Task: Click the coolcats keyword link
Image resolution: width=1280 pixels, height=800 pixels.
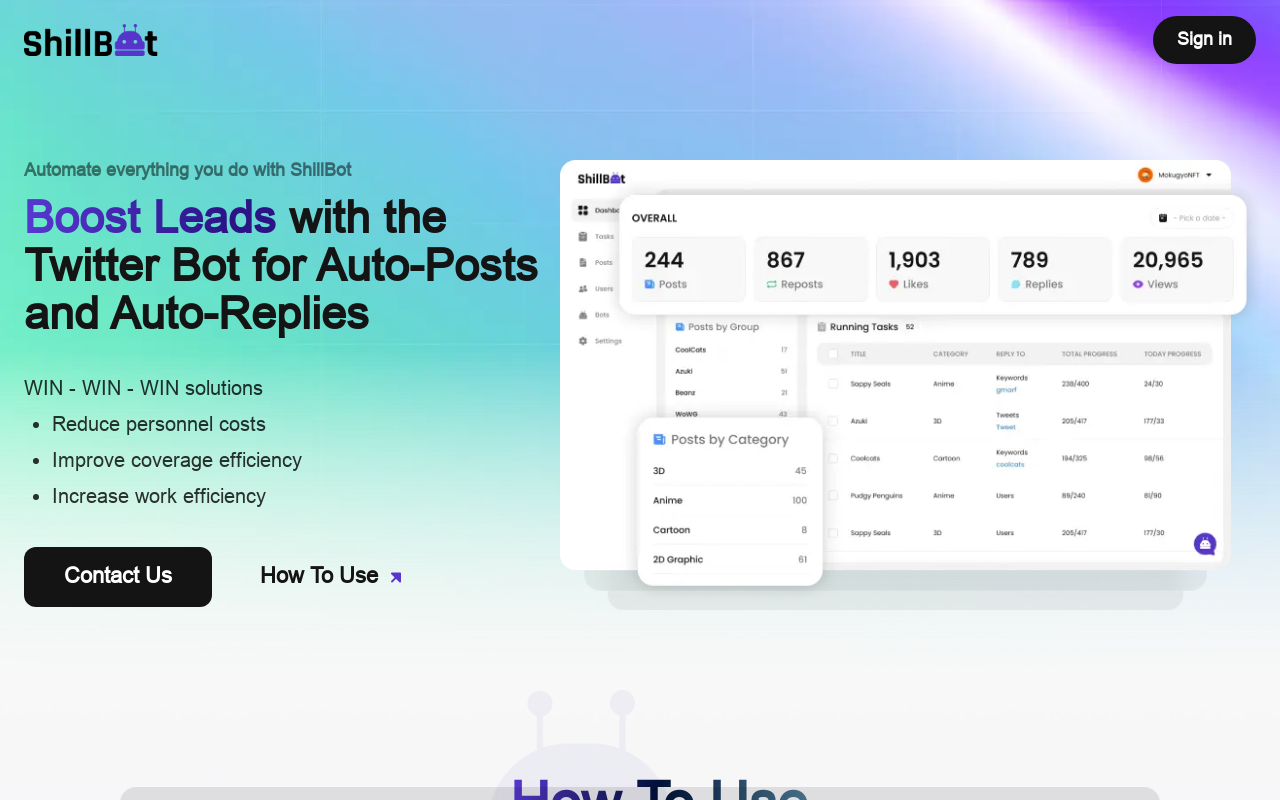Action: (1010, 464)
